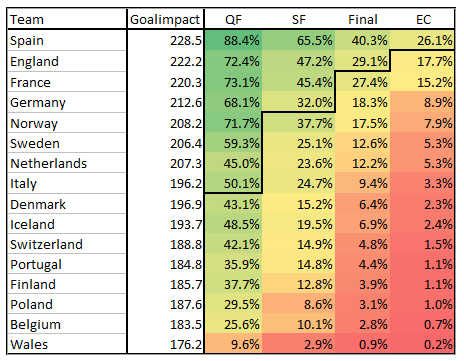
Task: Select the Goalimpact column header
Action: [x=165, y=19]
